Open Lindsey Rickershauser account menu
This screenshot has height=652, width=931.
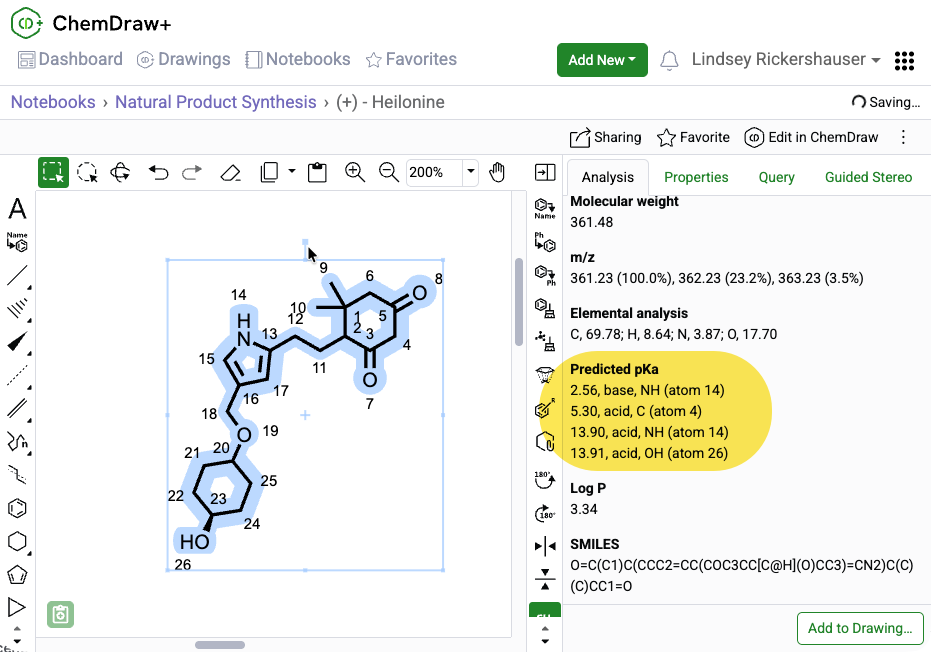(785, 60)
